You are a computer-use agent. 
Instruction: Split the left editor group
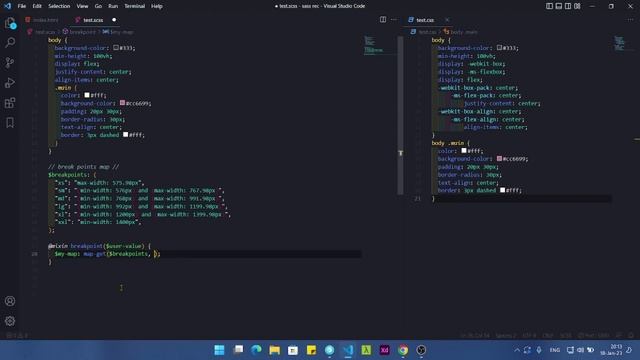(x=383, y=20)
